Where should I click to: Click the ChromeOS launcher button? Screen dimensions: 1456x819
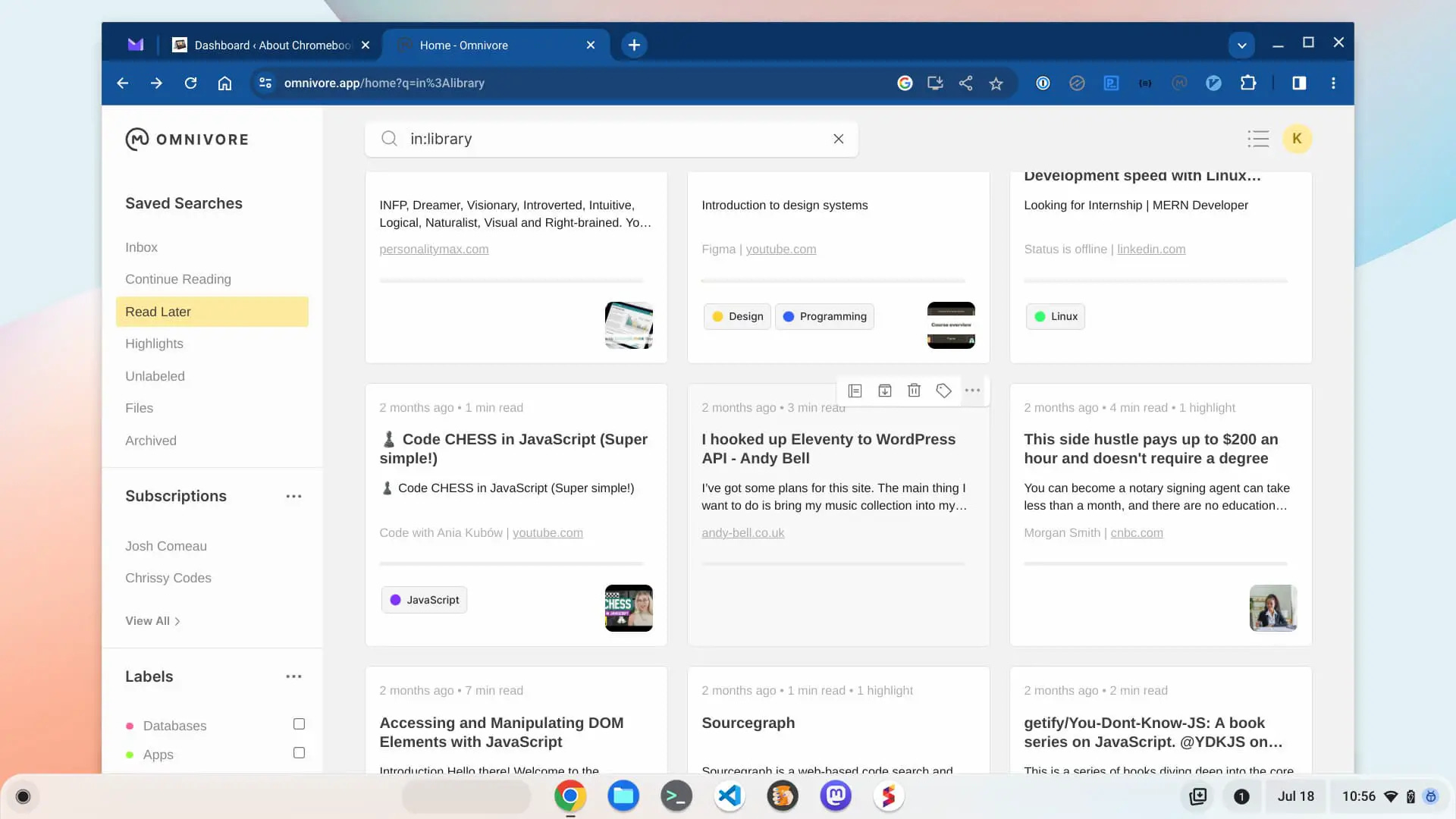(23, 796)
